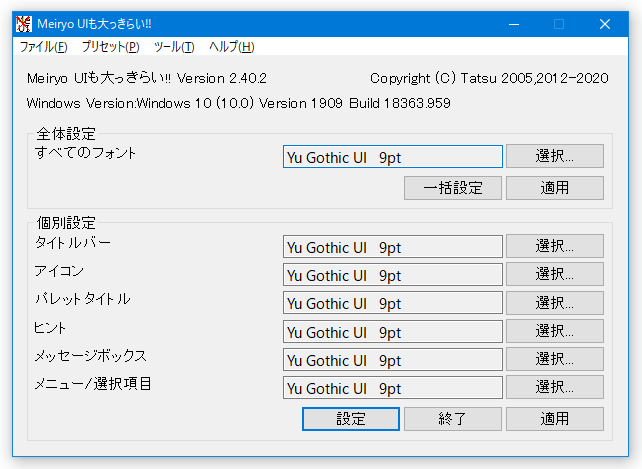
Task: Click 選択... button for すべてのフォント
Action: click(555, 156)
